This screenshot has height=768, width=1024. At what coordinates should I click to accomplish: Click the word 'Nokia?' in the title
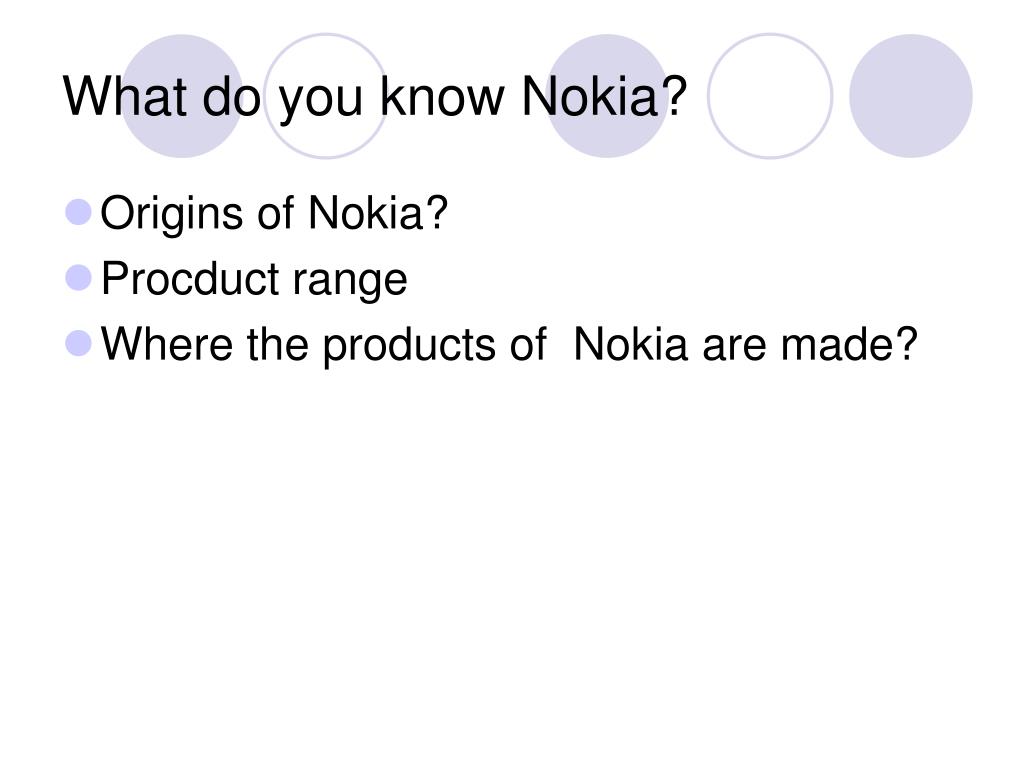point(604,97)
